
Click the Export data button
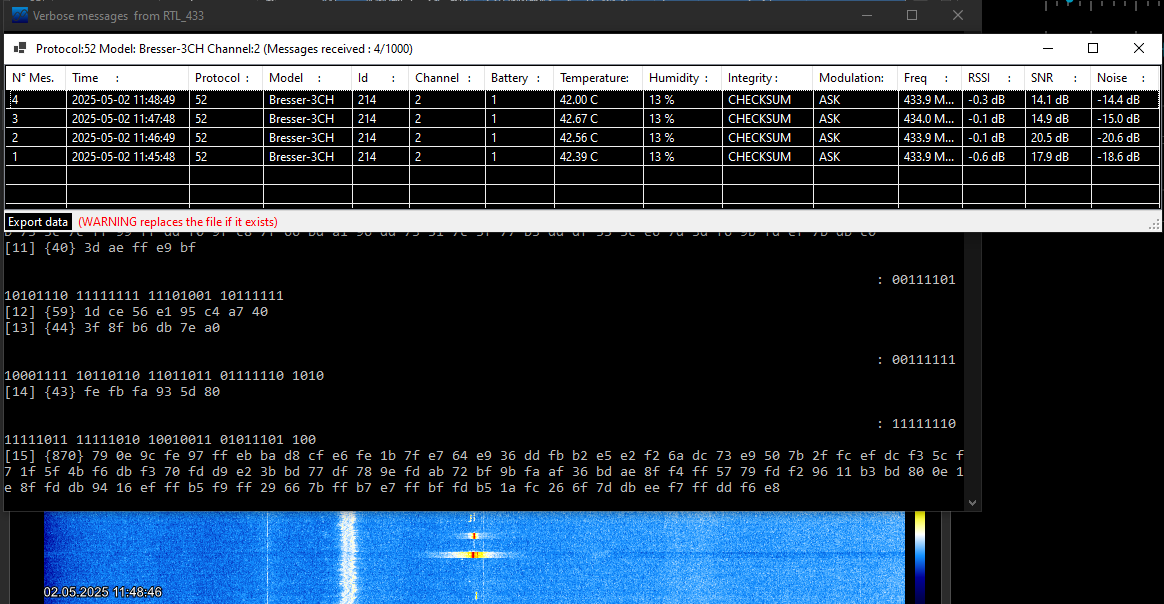tap(38, 222)
